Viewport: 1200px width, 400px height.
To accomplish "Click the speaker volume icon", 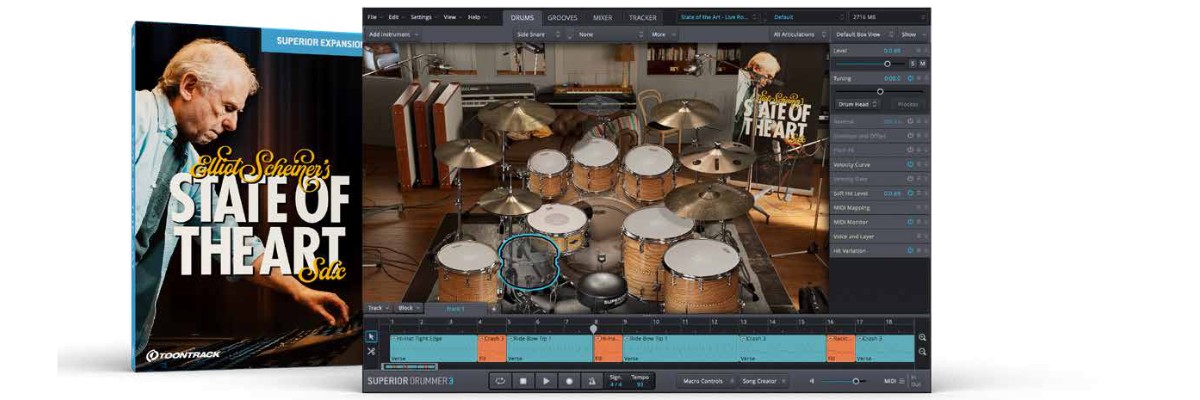I will pyautogui.click(x=812, y=381).
